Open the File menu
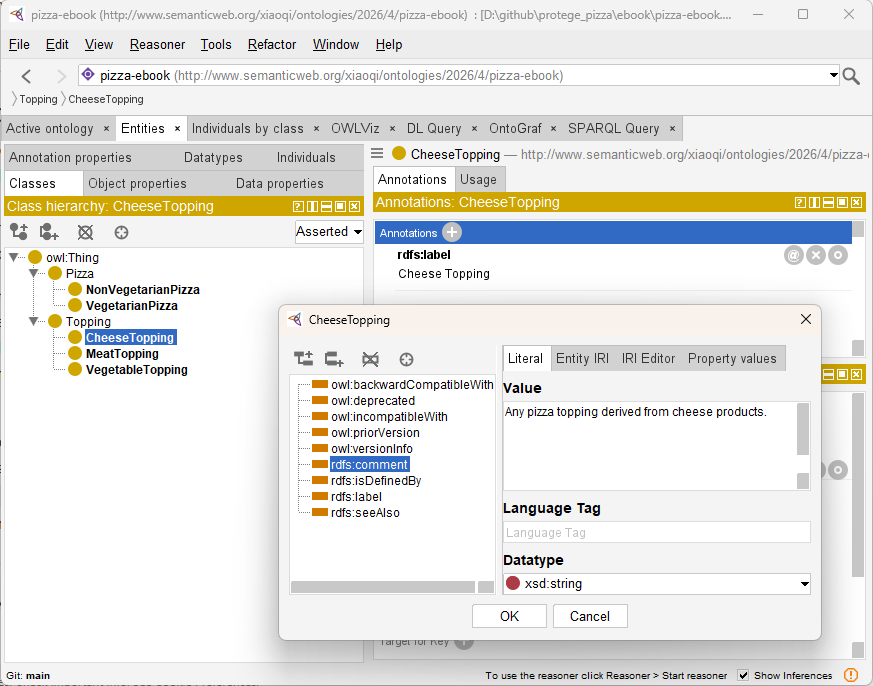This screenshot has width=873, height=686. coord(19,45)
